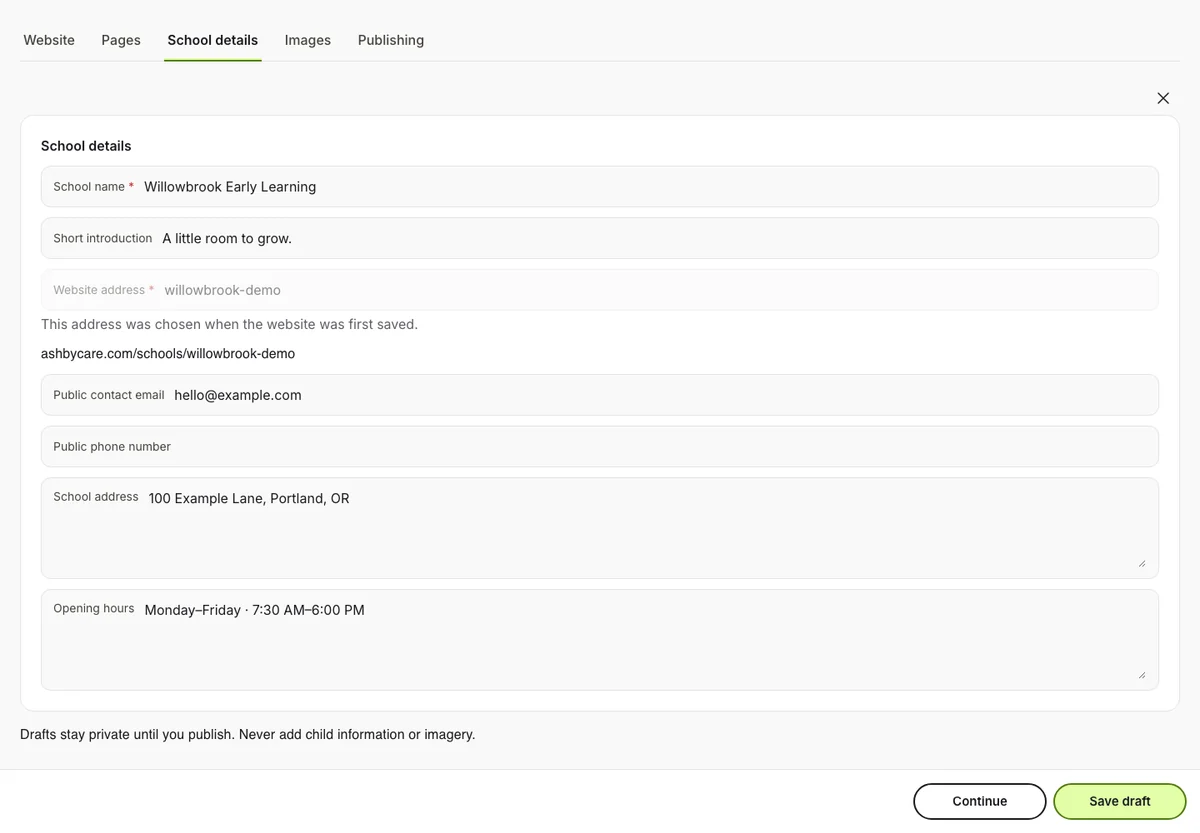
Task: Save the draft with Save draft button
Action: [x=1120, y=801]
